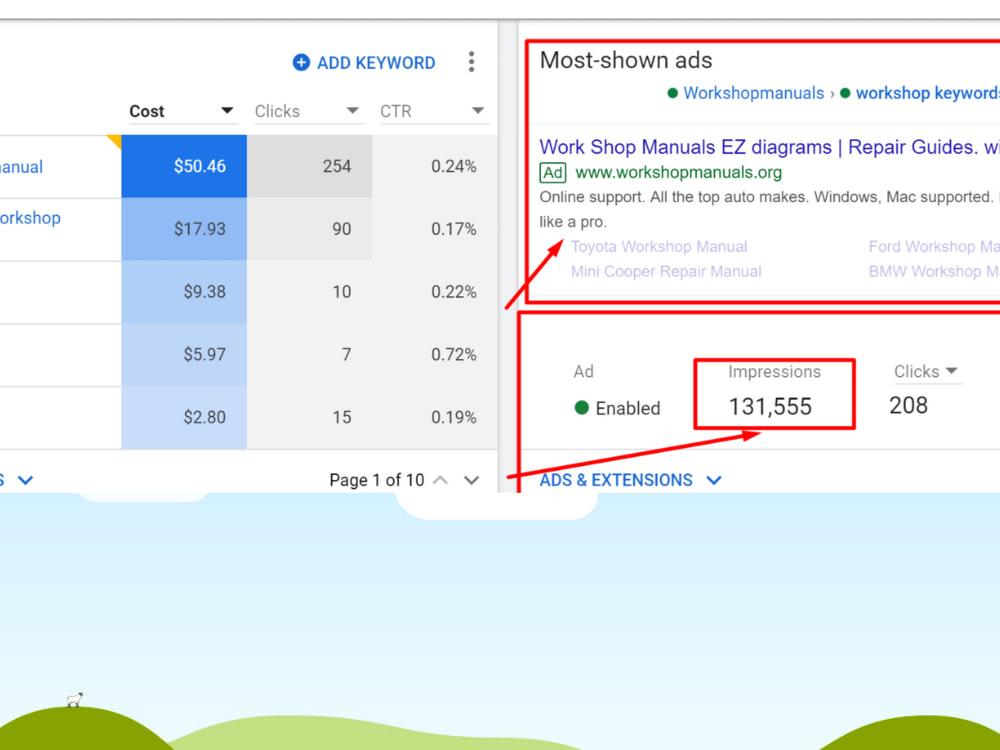Image resolution: width=1000 pixels, height=750 pixels.
Task: Select the $17.93 cost cell
Action: coord(184,229)
